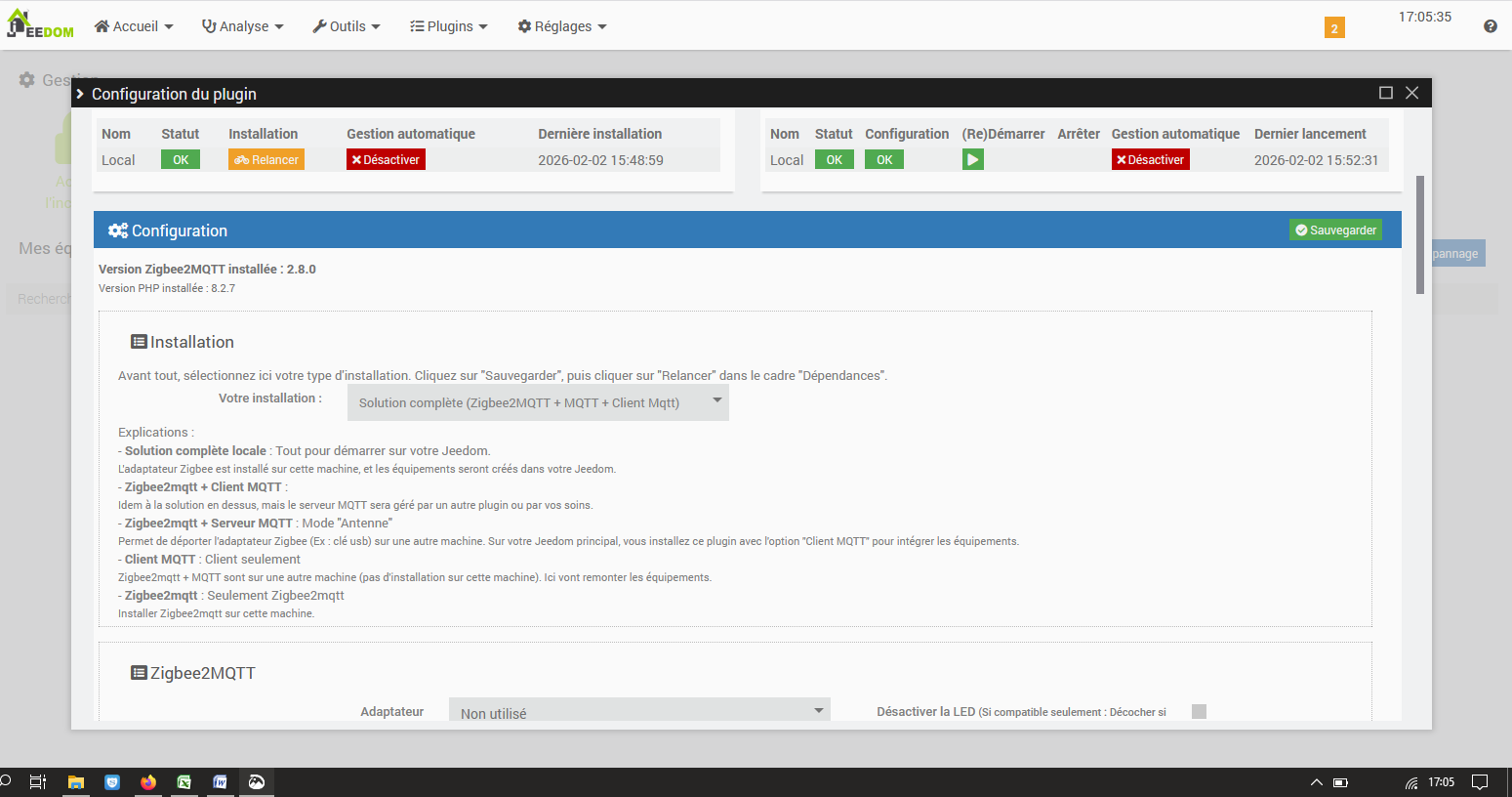The image size is (1512, 797).
Task: Click the Zigbee2MQTT section list icon
Action: point(140,673)
